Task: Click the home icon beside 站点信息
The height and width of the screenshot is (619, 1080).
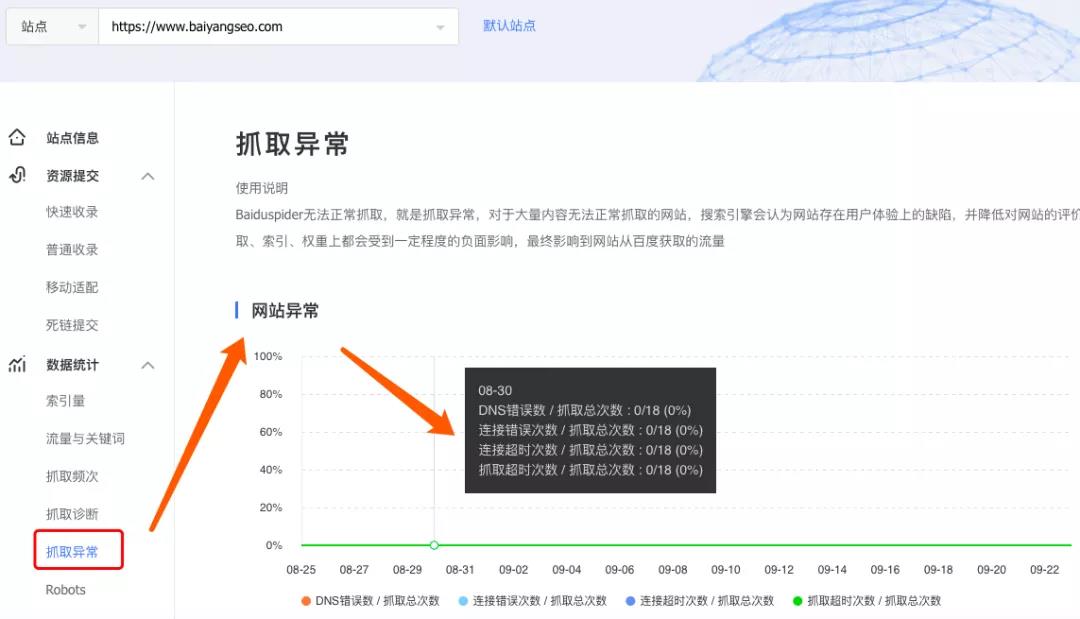Action: pyautogui.click(x=17, y=138)
